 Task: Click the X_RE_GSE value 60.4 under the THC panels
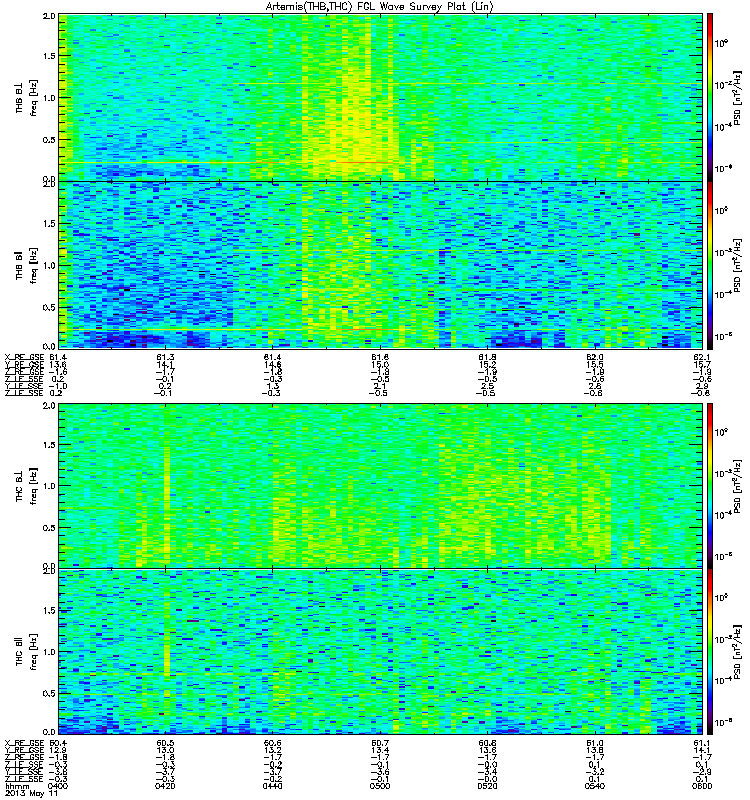coord(58,743)
